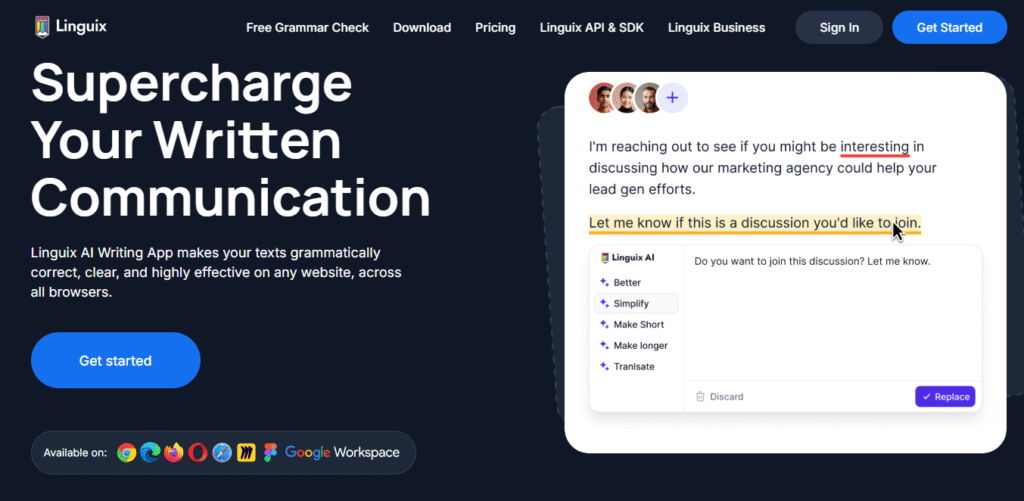Screen dimensions: 1024x501
Task: Click the sparkle icon beside Make Short
Action: tap(604, 325)
